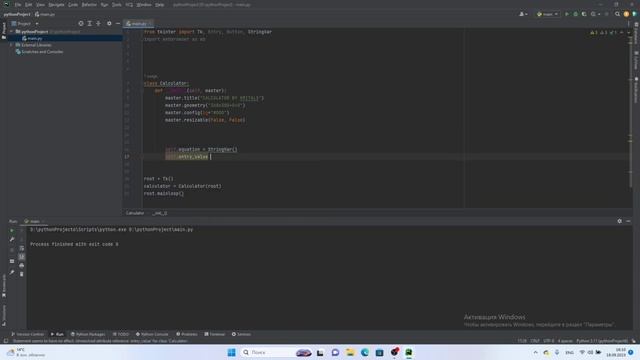Viewport: 640px width, 360px height.
Task: Open the Terminal tool window
Action: (215, 334)
